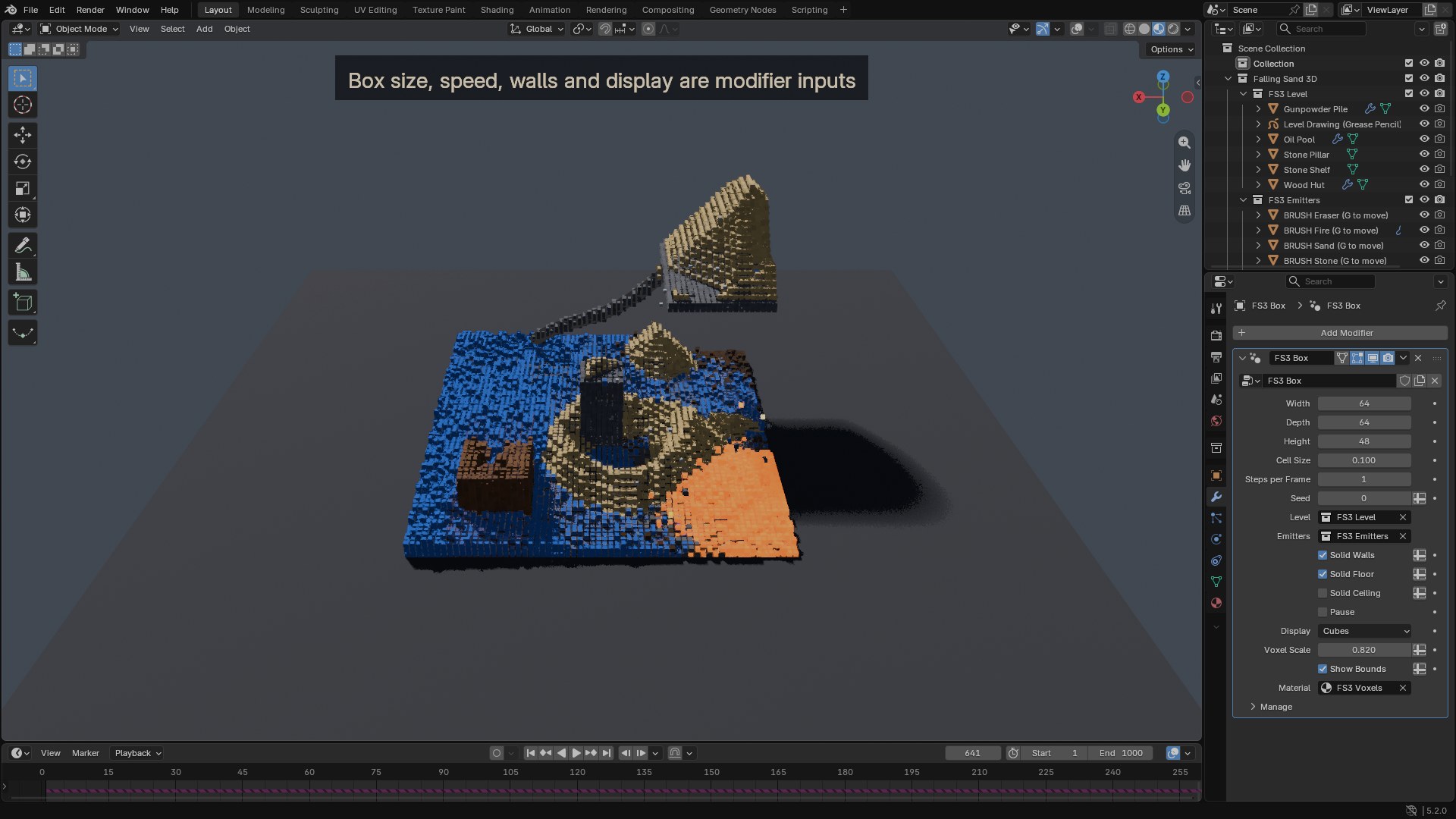The width and height of the screenshot is (1456, 819).
Task: Open the timeline Marker menu
Action: (86, 753)
